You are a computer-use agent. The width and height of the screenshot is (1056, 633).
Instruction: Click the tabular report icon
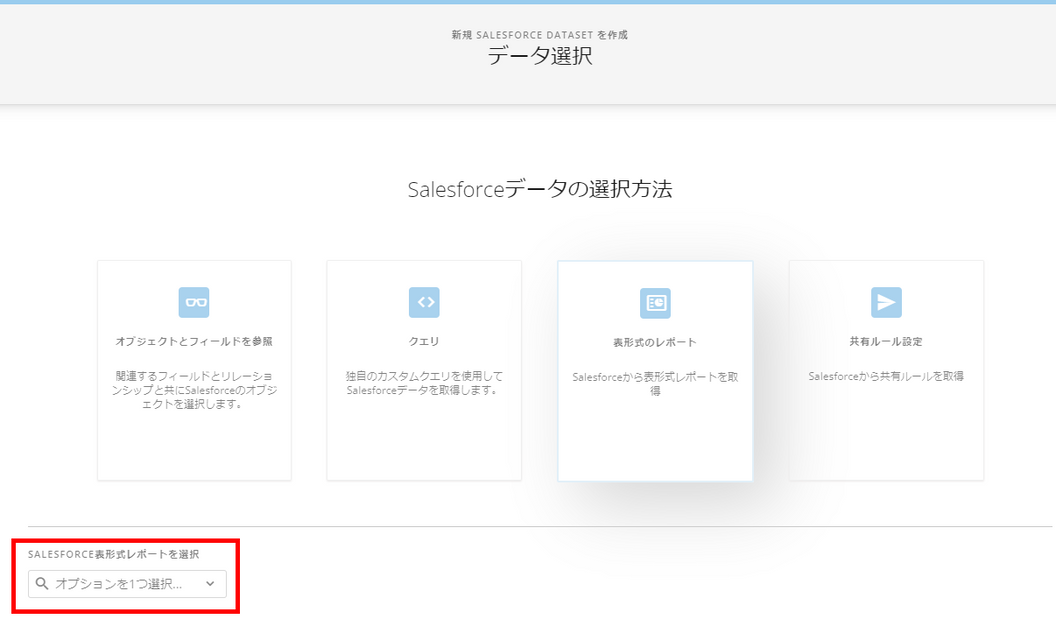coord(655,303)
